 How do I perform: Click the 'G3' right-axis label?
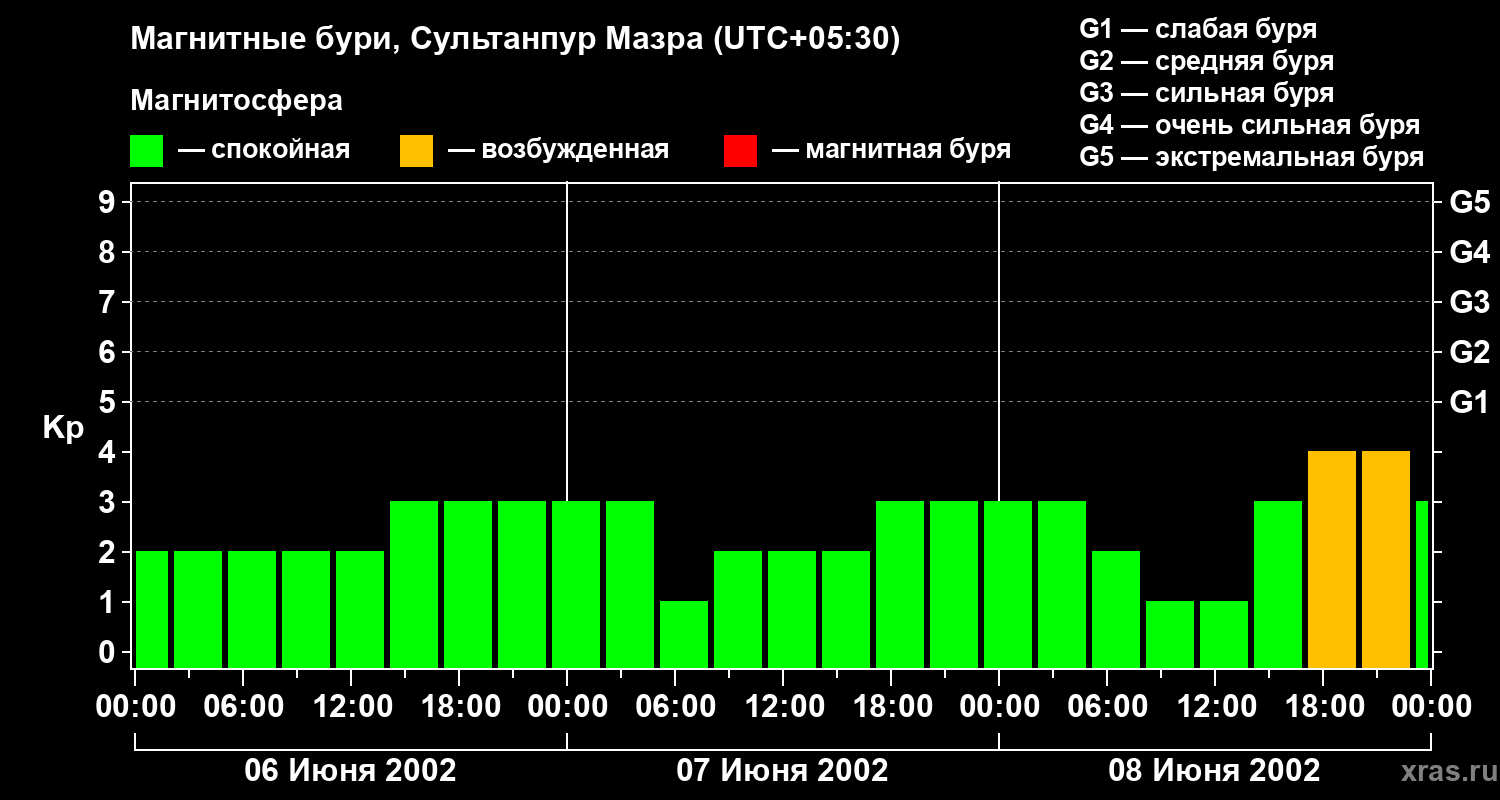click(x=1469, y=302)
